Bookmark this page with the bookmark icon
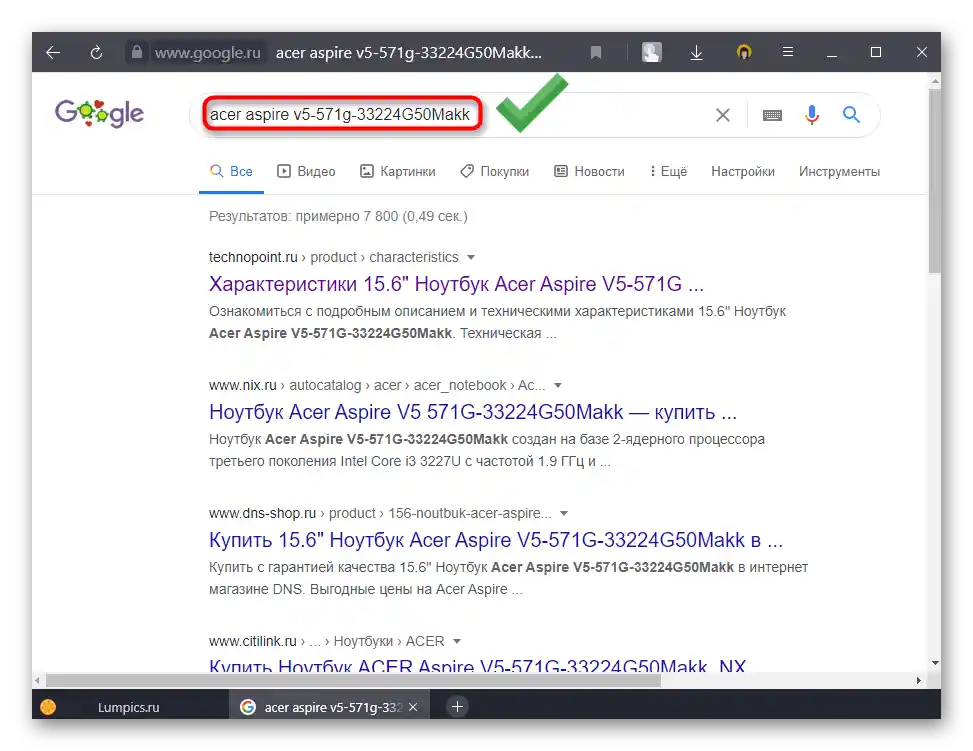Screen dimensions: 973x751 pos(596,53)
